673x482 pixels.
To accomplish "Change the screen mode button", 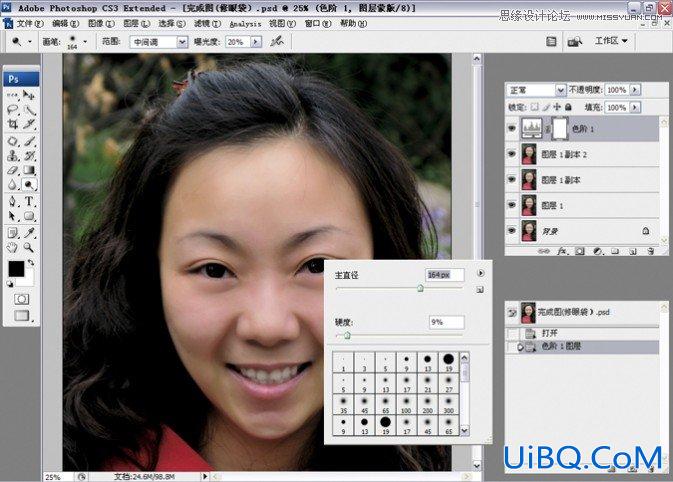I will tap(21, 315).
